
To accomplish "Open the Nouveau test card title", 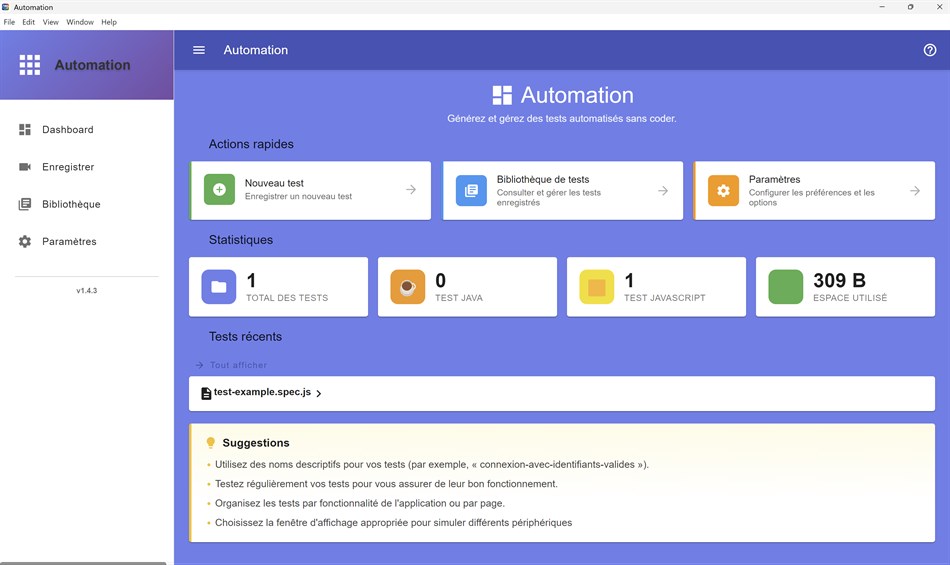I will pos(274,183).
